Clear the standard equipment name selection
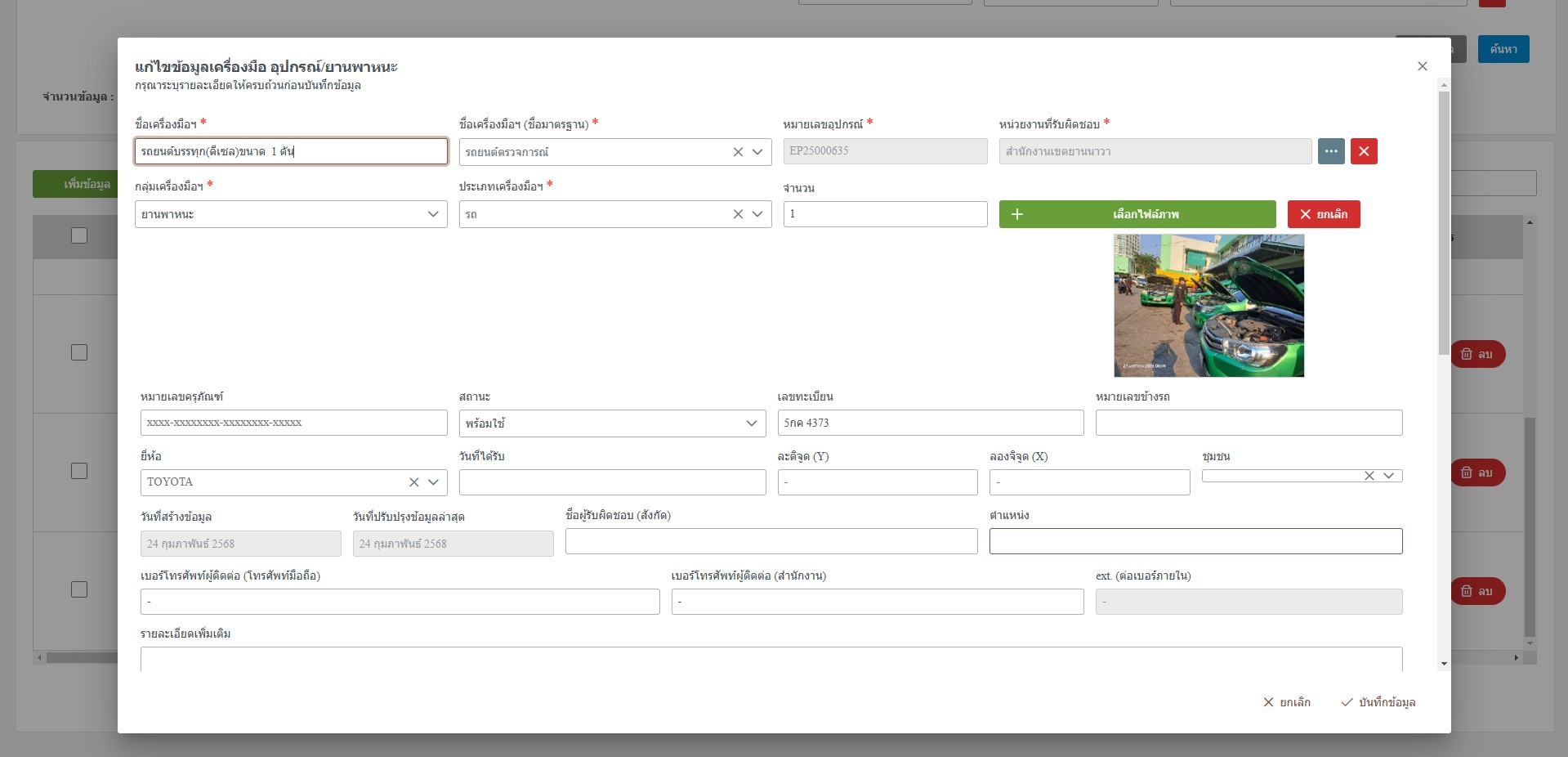Screen dimensions: 1568x757 [738, 152]
